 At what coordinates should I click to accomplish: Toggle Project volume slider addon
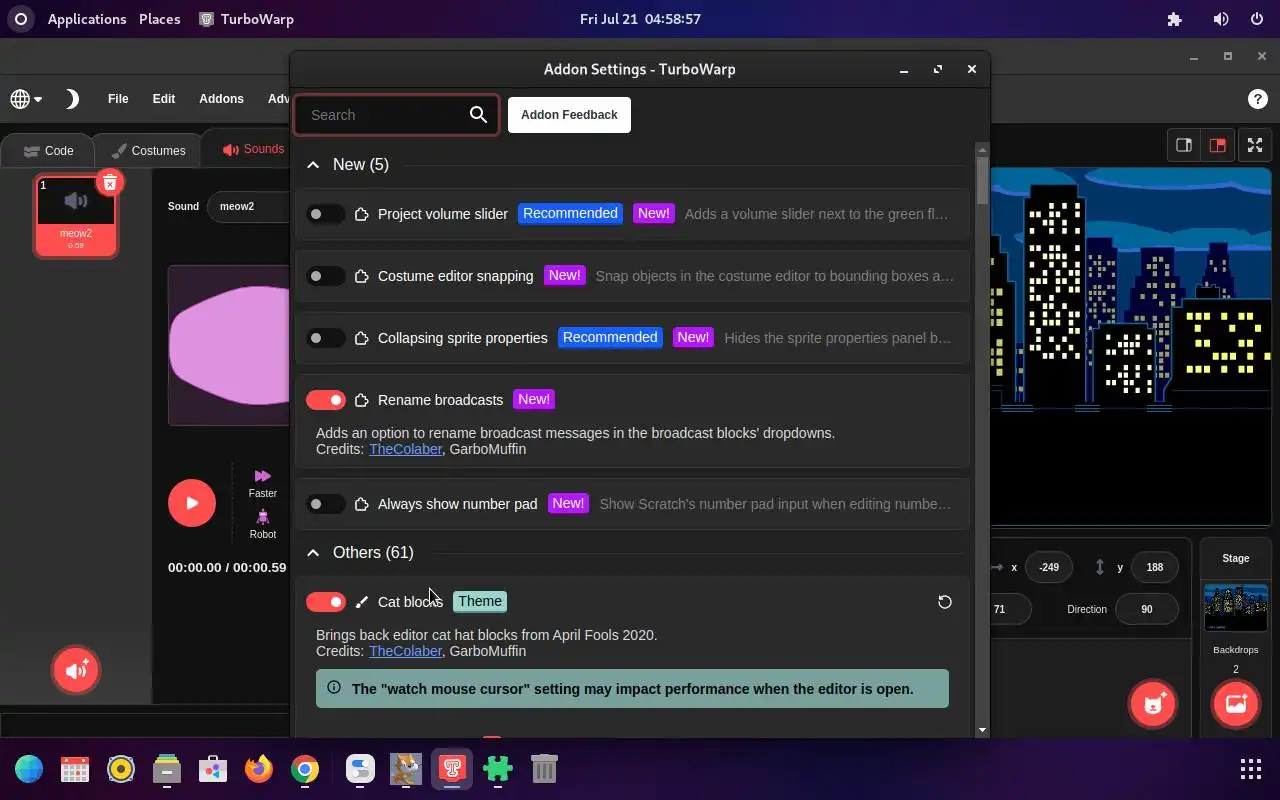(325, 214)
